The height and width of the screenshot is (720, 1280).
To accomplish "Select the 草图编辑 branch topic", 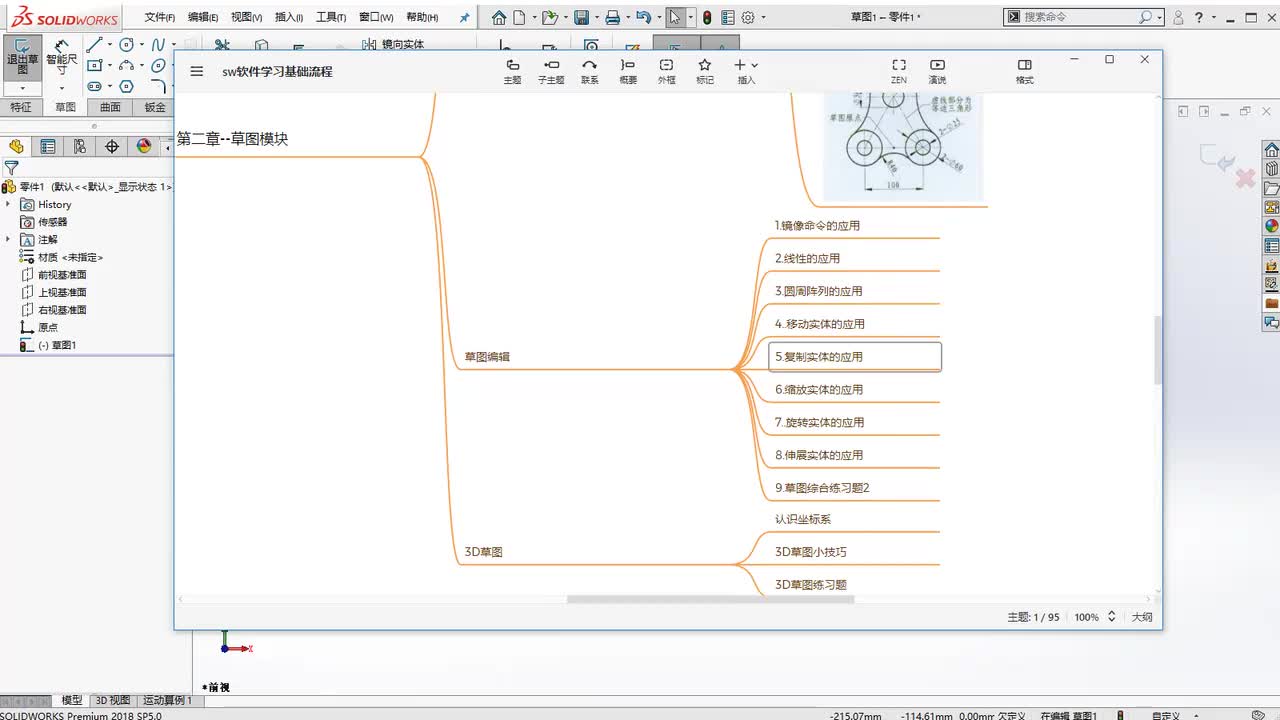I will 487,357.
